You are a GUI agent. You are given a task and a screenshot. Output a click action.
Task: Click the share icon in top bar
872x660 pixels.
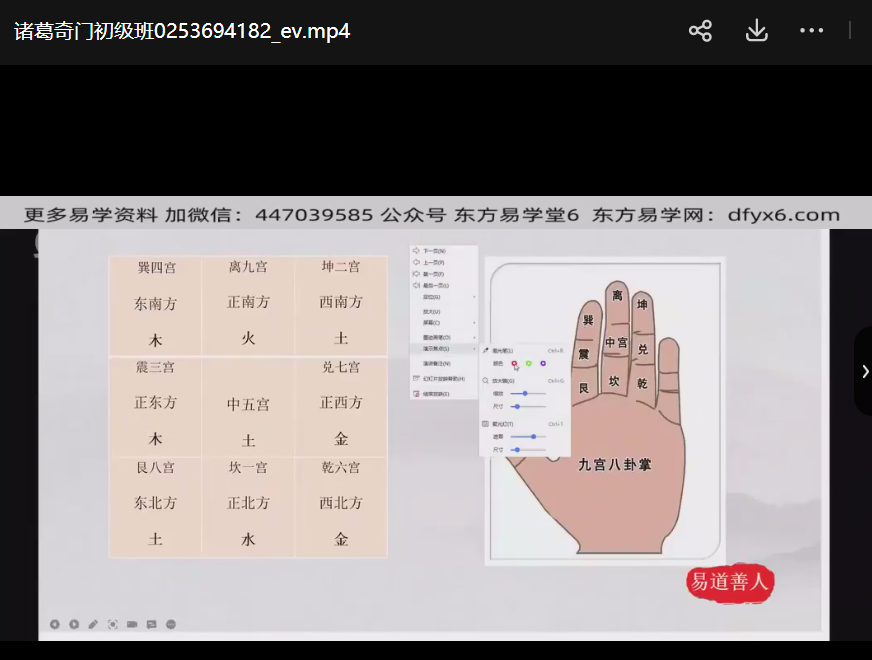tap(700, 31)
